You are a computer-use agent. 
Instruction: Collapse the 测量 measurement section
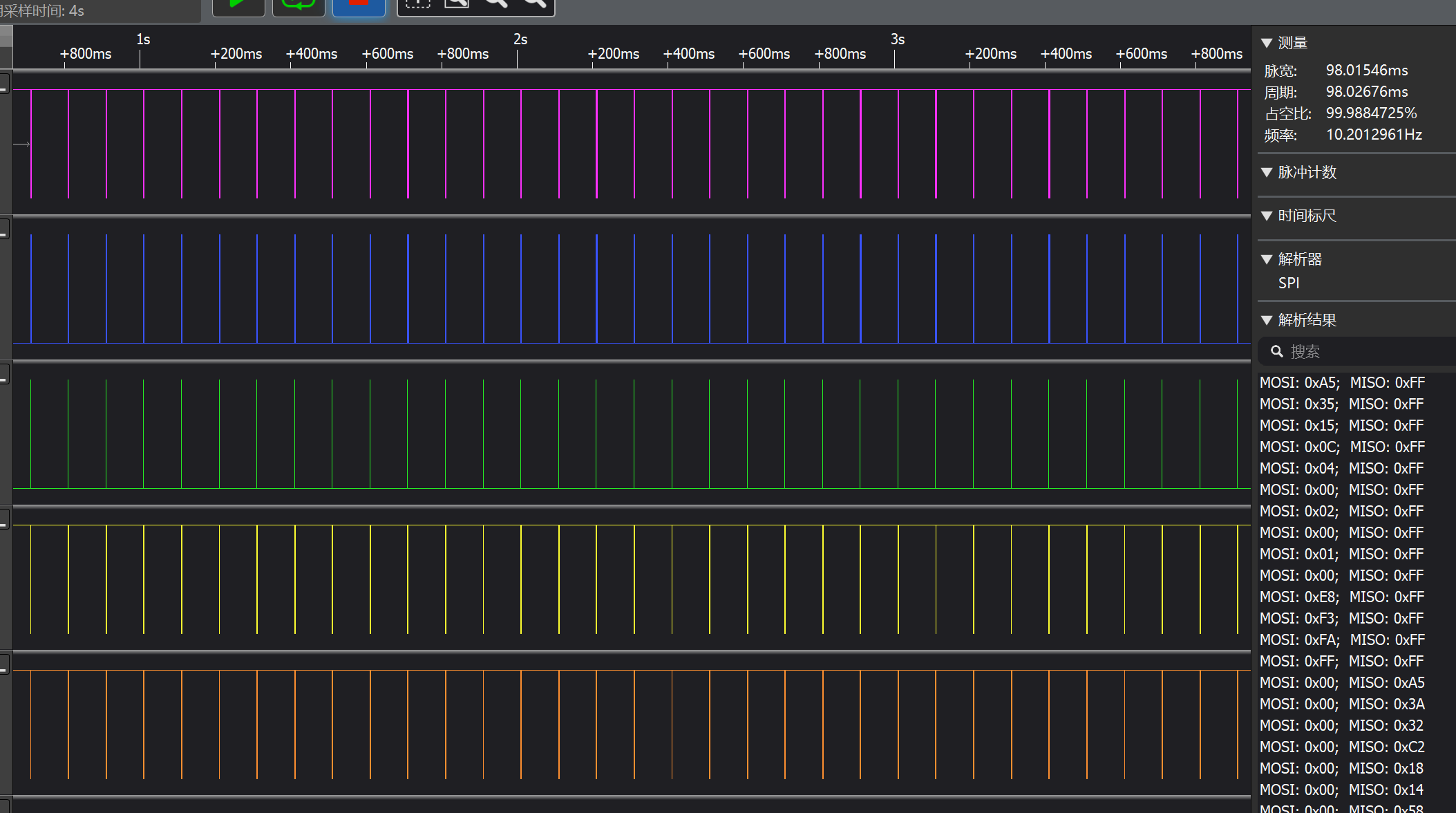point(1267,43)
